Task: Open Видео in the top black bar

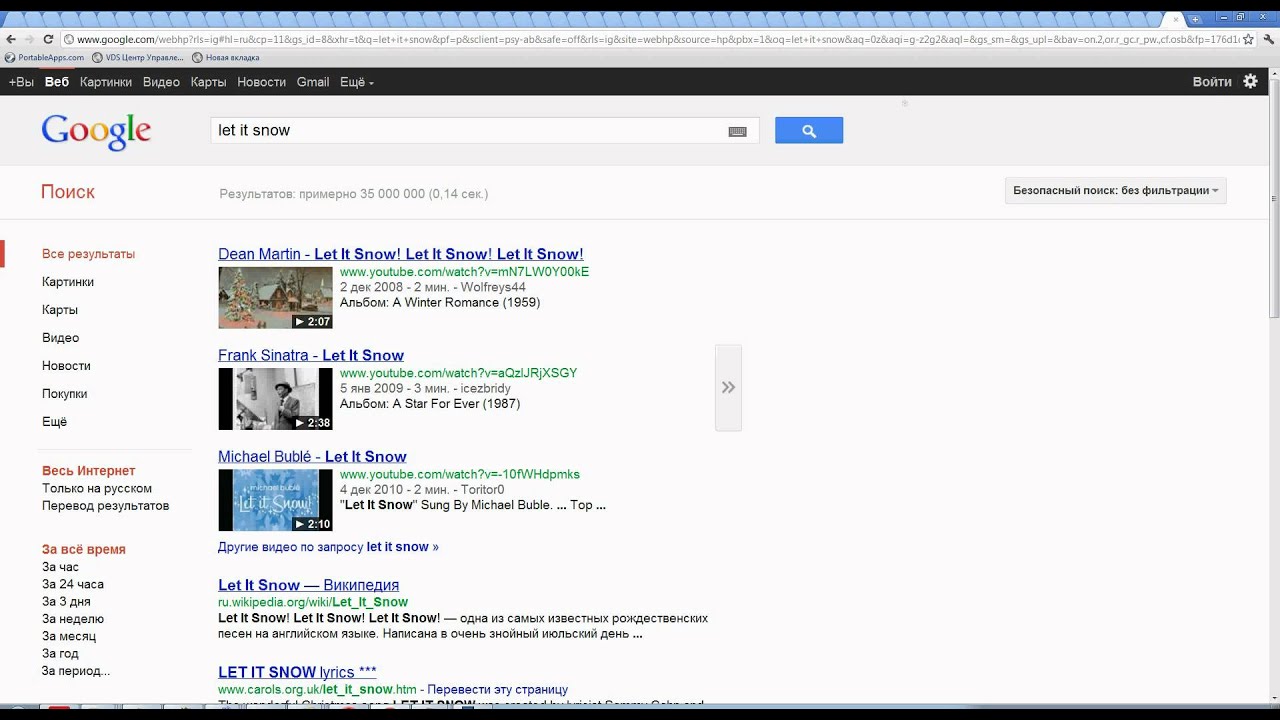Action: pos(161,82)
